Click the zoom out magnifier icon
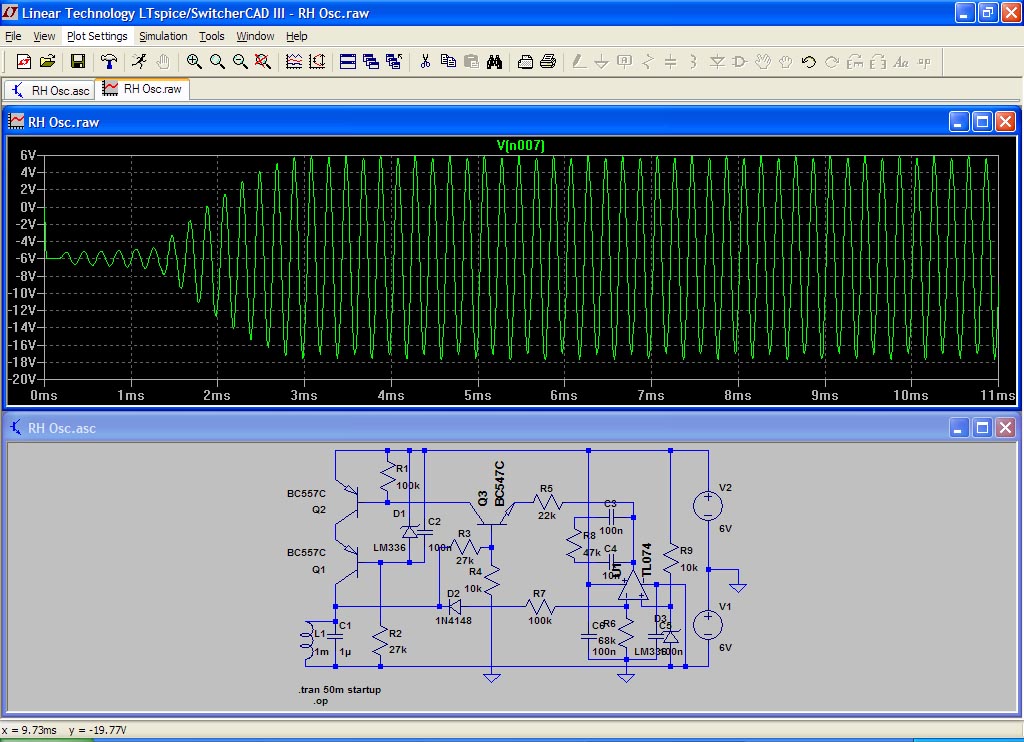The height and width of the screenshot is (742, 1024). pos(240,62)
